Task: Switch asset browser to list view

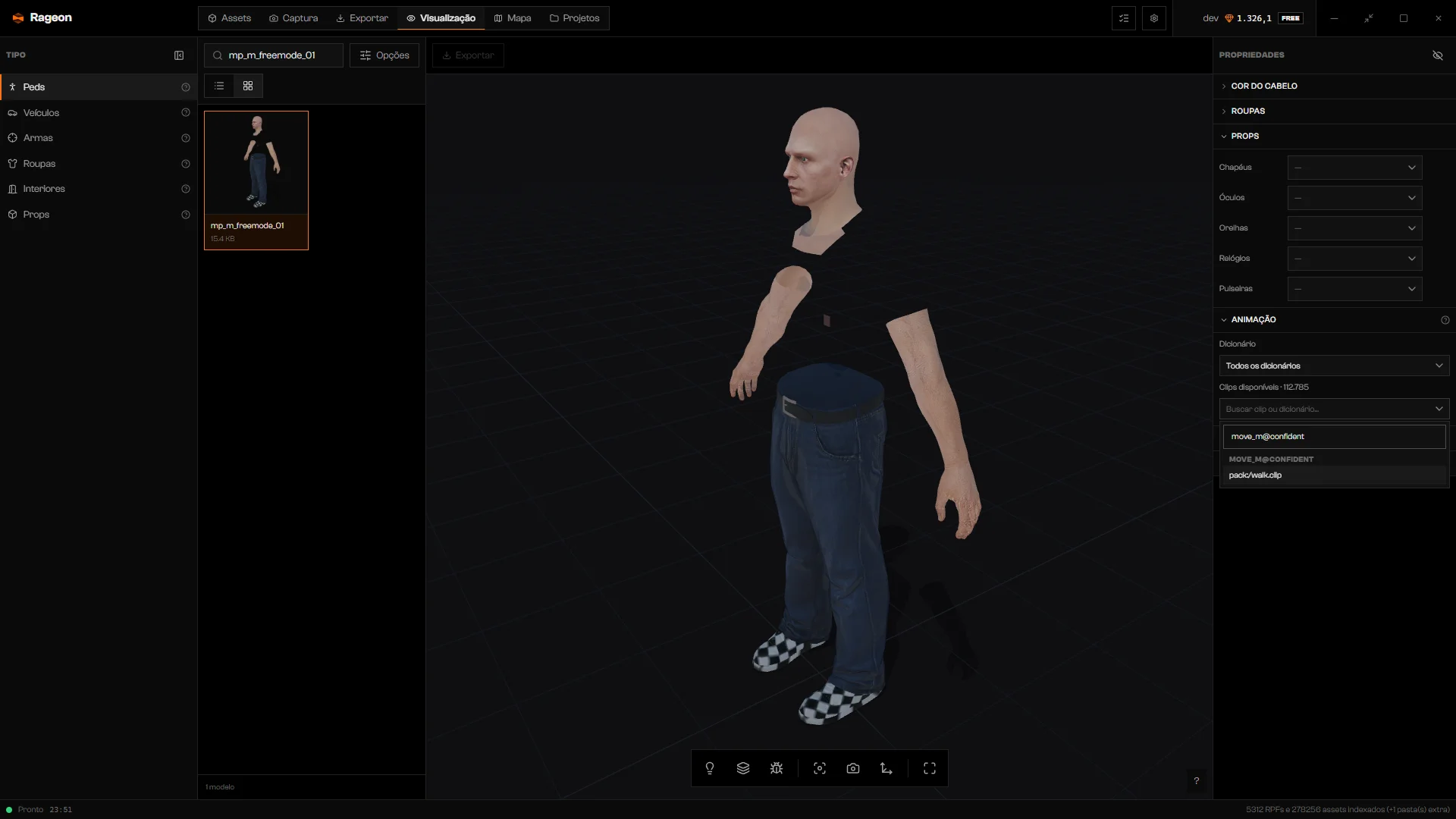Action: [219, 86]
